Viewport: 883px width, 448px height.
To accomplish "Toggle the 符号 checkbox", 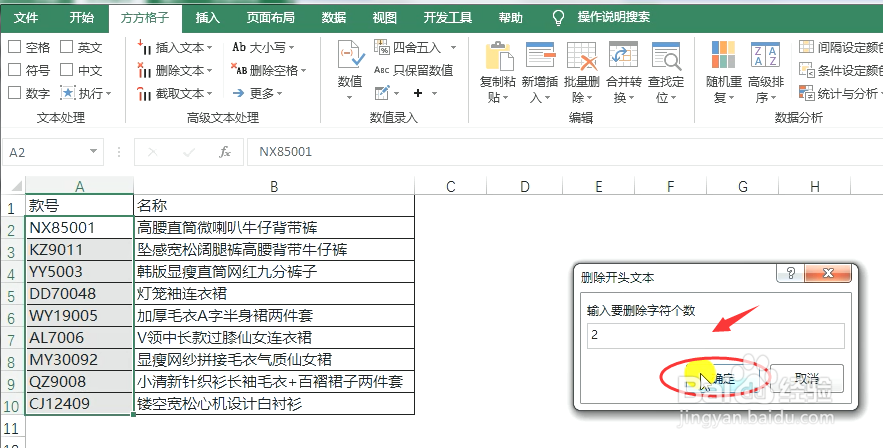I will (15, 70).
